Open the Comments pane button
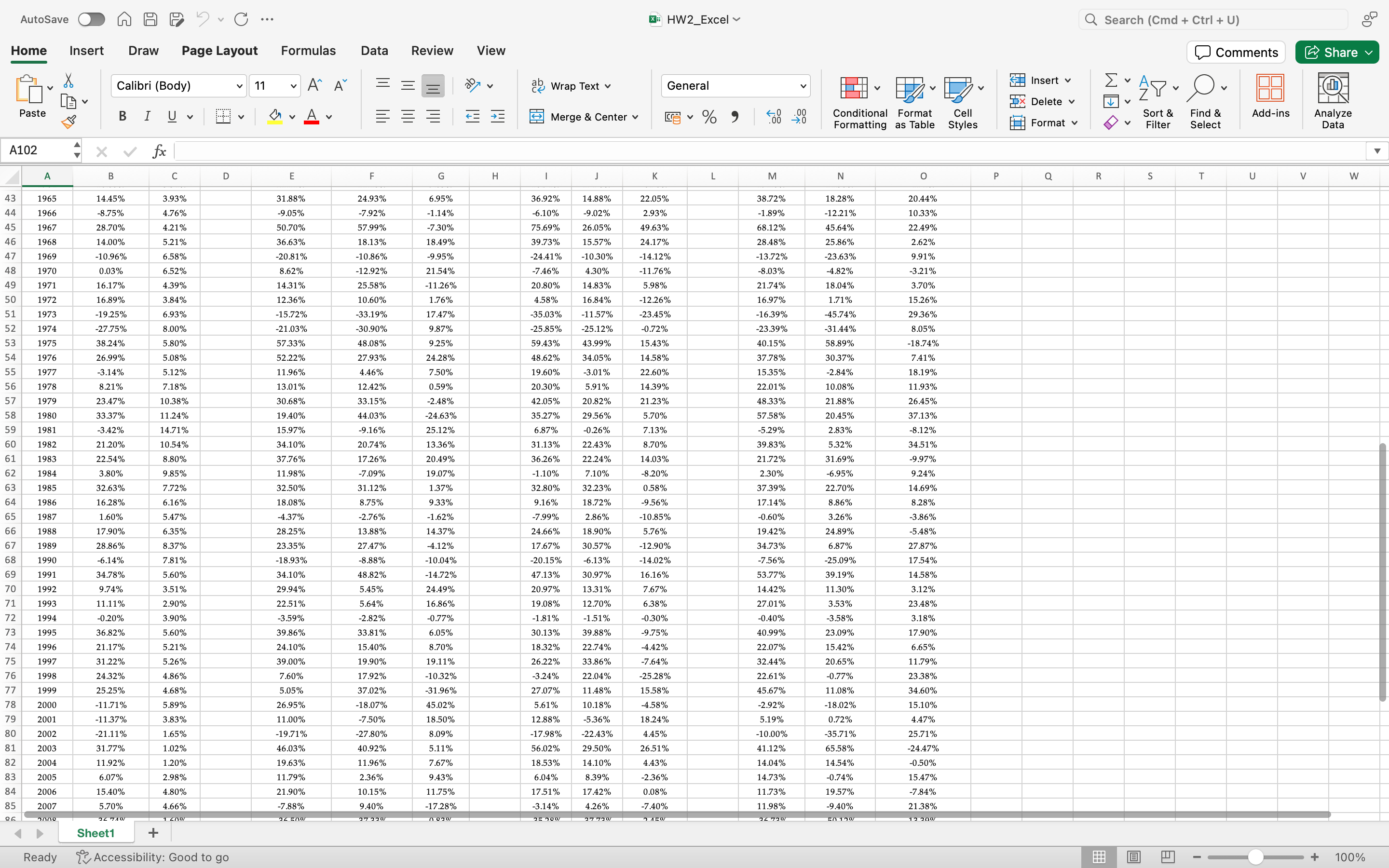This screenshot has width=1389, height=868. pyautogui.click(x=1236, y=52)
